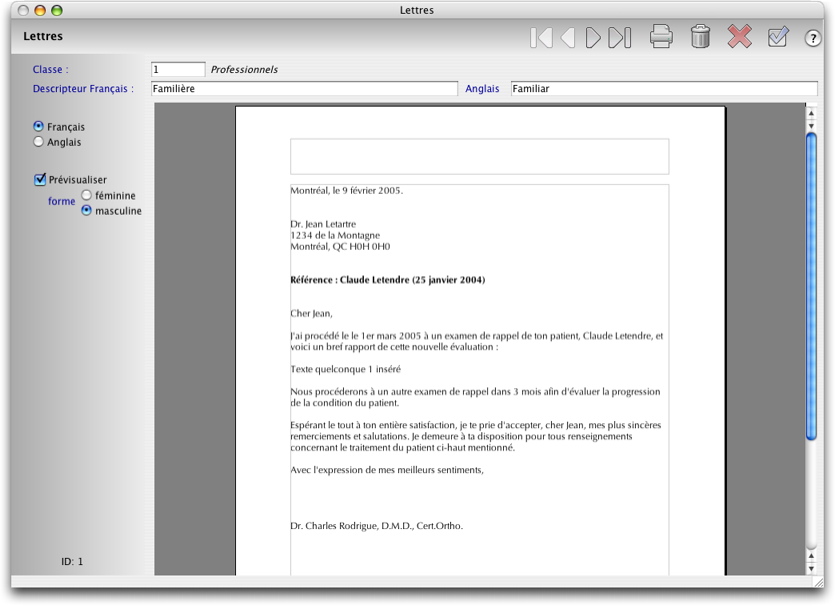
Task: Click the top scroll up arrow
Action: tap(811, 113)
